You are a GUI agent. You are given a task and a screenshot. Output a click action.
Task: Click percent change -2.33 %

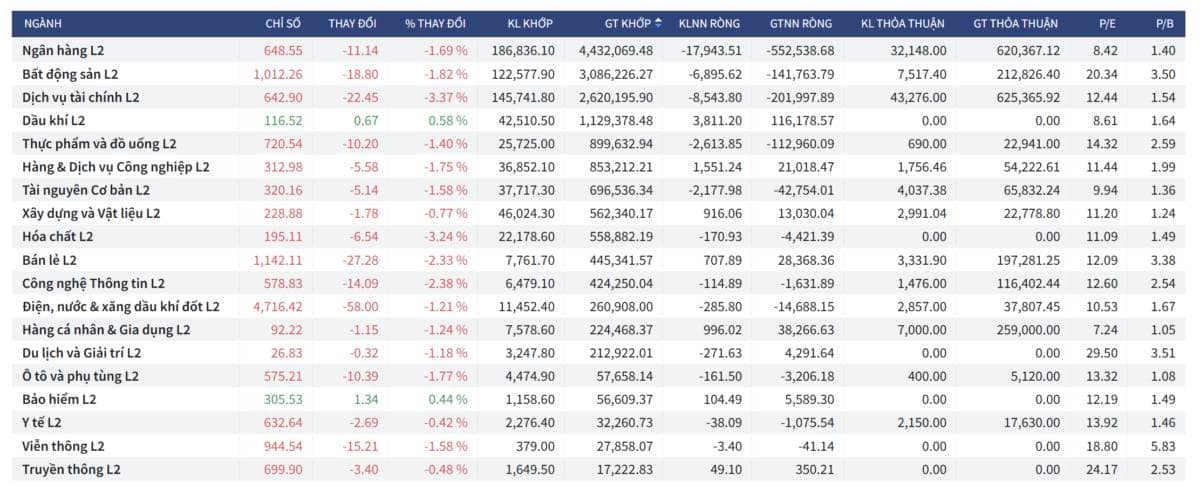click(445, 259)
